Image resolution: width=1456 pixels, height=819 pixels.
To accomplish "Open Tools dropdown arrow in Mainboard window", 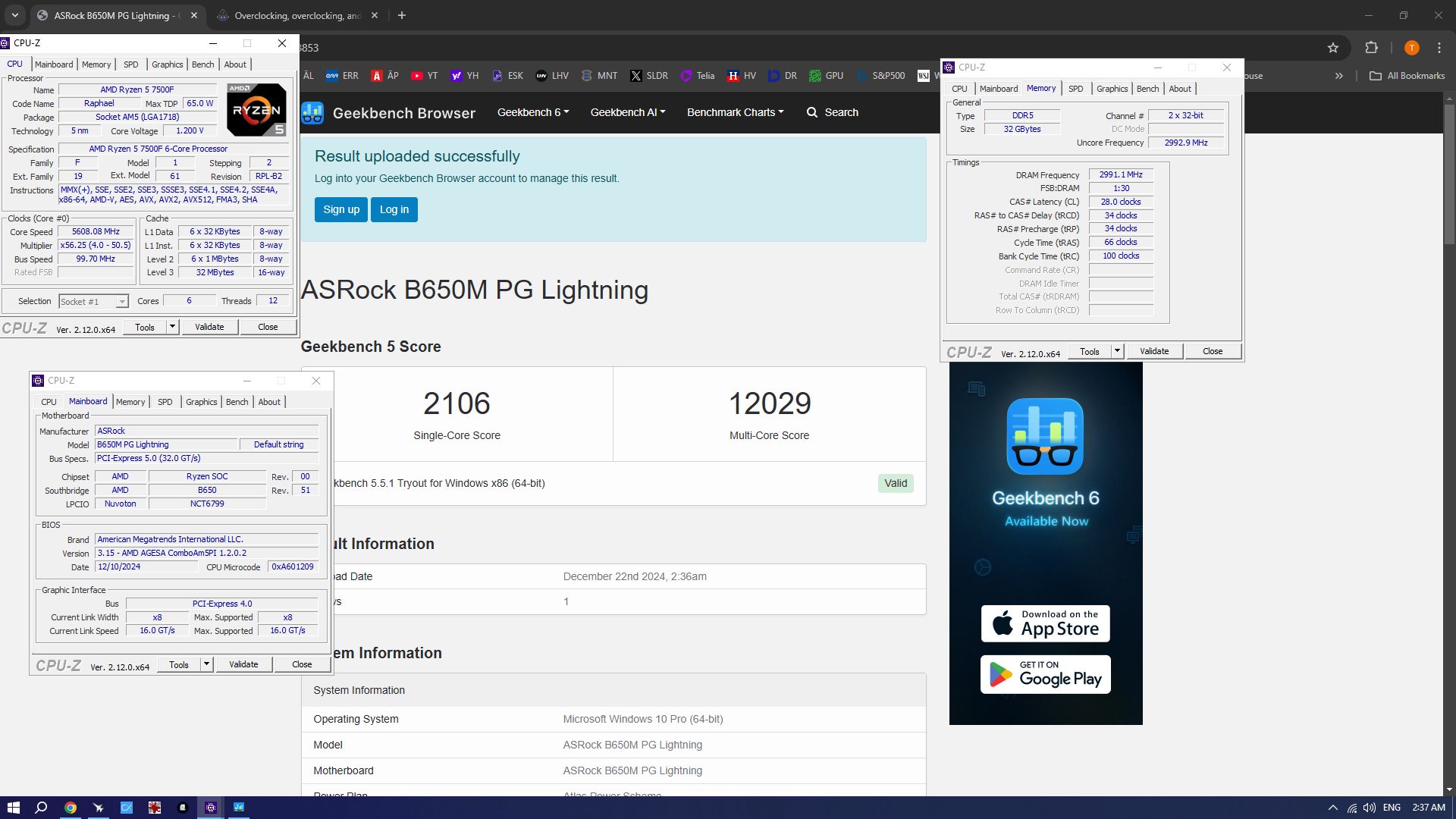I will [x=206, y=664].
